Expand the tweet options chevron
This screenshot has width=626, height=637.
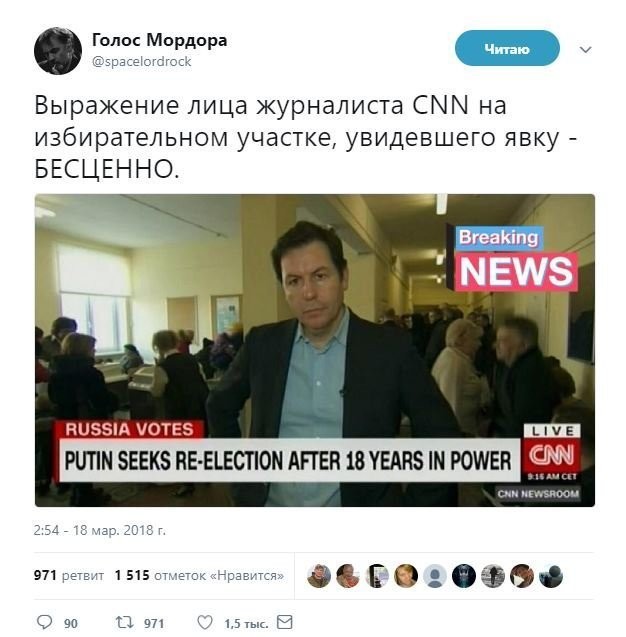585,50
